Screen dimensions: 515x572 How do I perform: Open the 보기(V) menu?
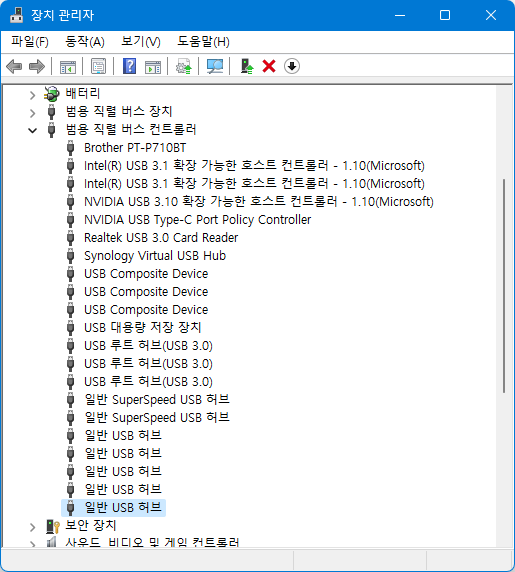[141, 42]
